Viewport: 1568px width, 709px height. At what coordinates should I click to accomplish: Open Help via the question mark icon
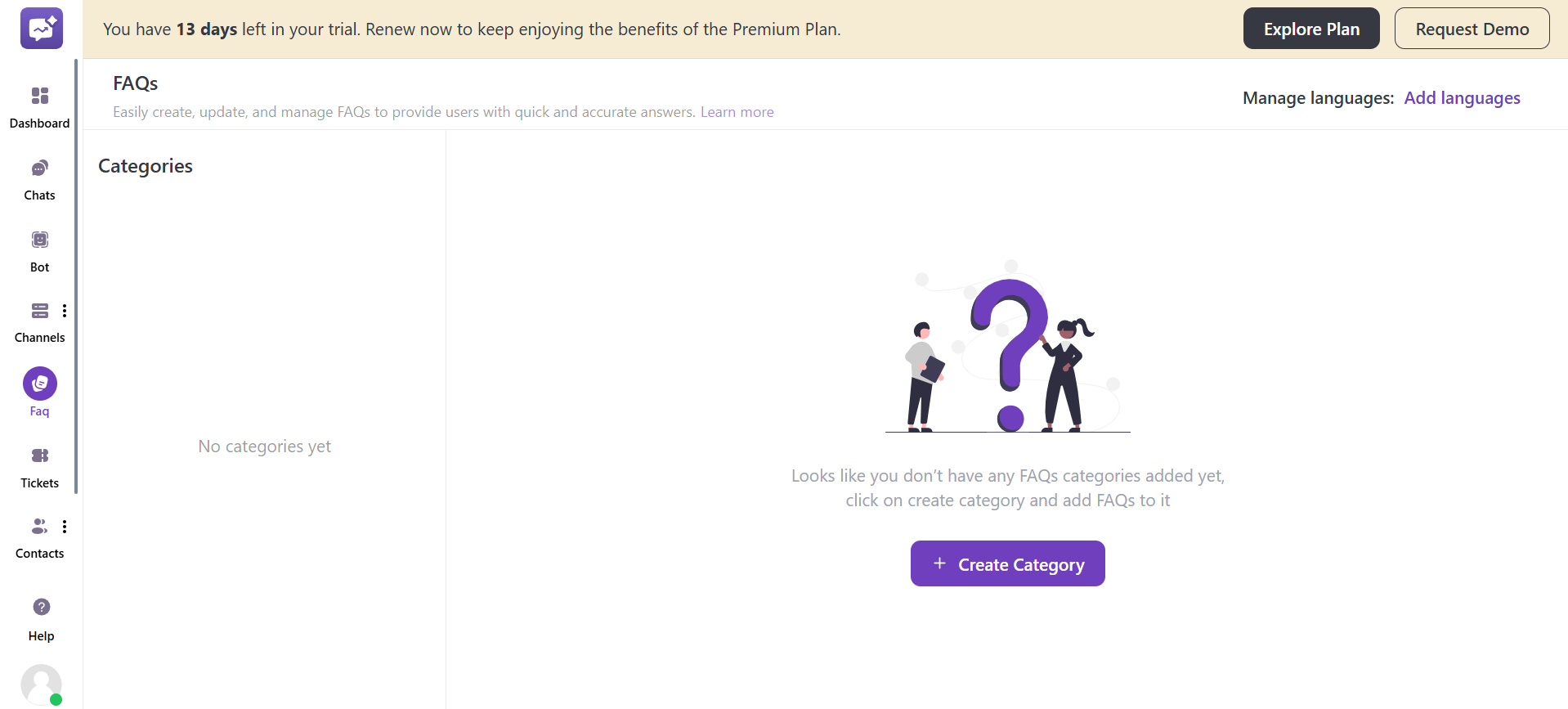[x=39, y=607]
